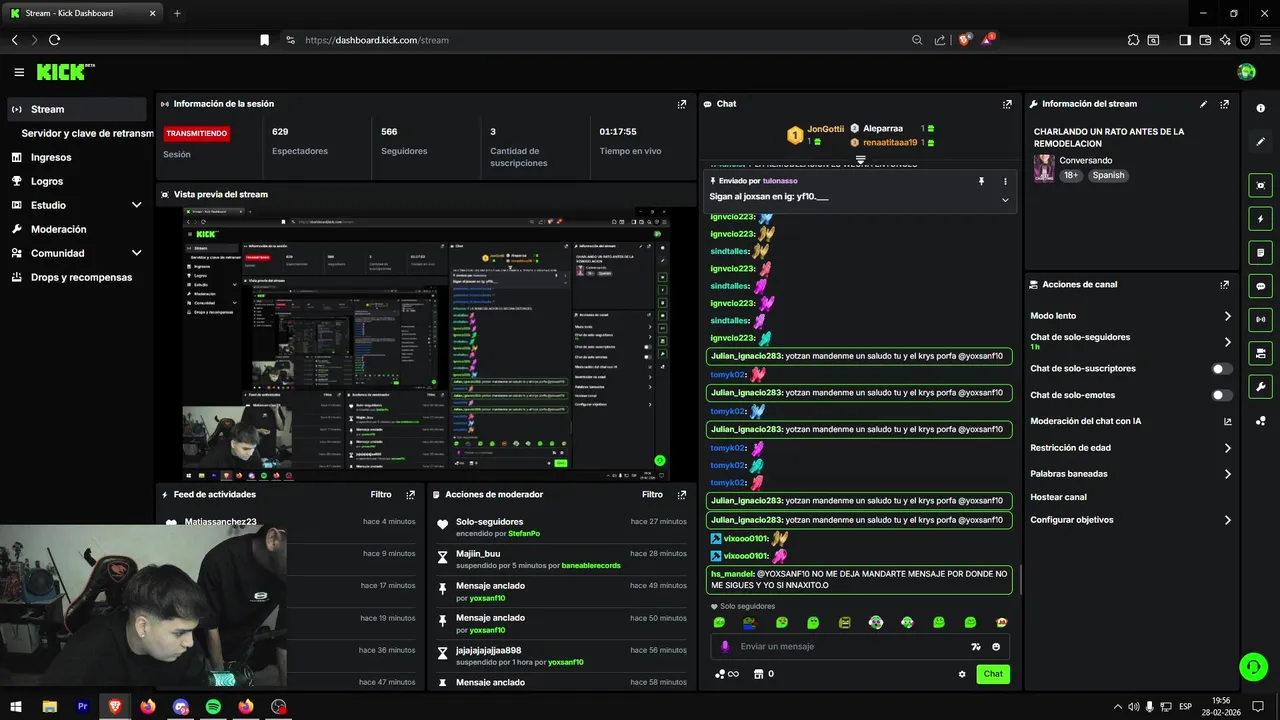
Task: Click the Spanish language tag
Action: coord(1108,175)
